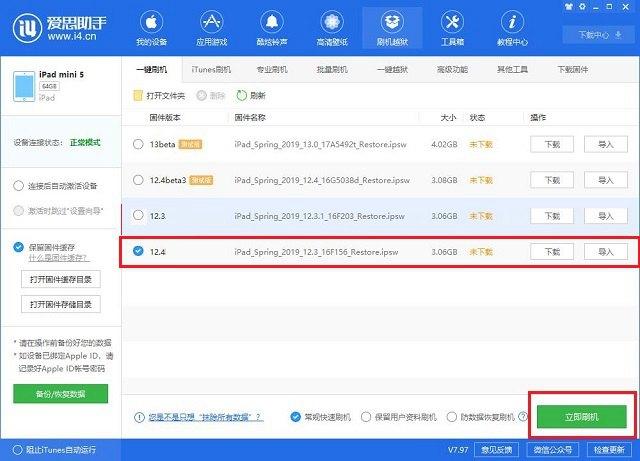
Task: Click 检查更新 in status bar
Action: 609,450
